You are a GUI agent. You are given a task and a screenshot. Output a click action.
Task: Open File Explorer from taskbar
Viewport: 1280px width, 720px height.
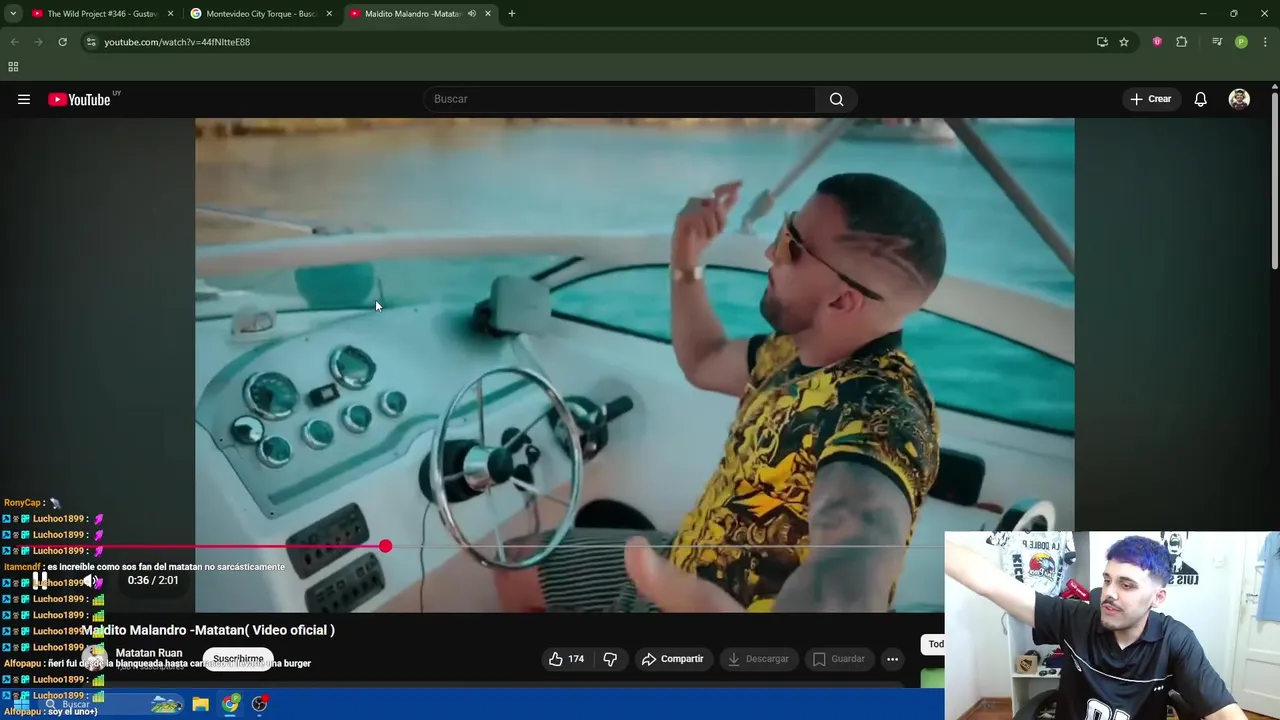coord(200,704)
